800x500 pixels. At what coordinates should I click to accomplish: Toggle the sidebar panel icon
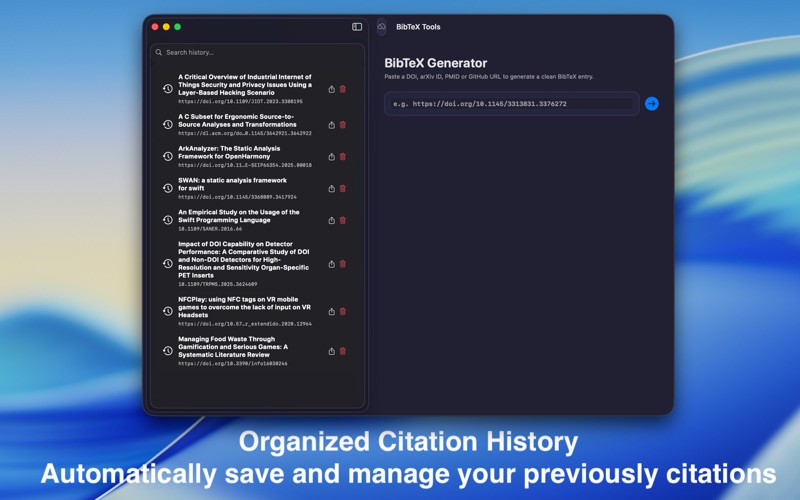point(357,27)
